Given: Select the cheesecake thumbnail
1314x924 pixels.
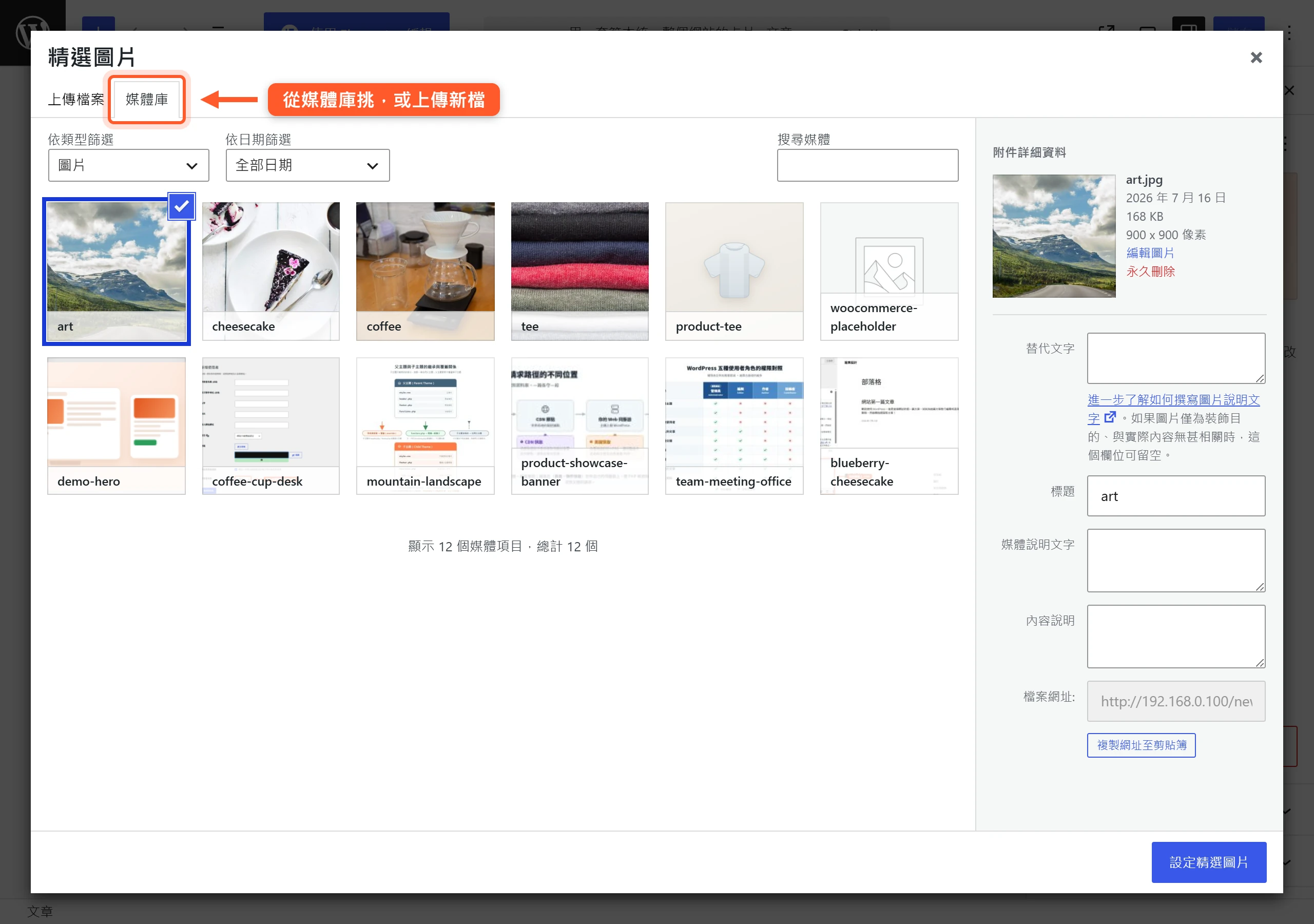Looking at the screenshot, I should tap(270, 272).
